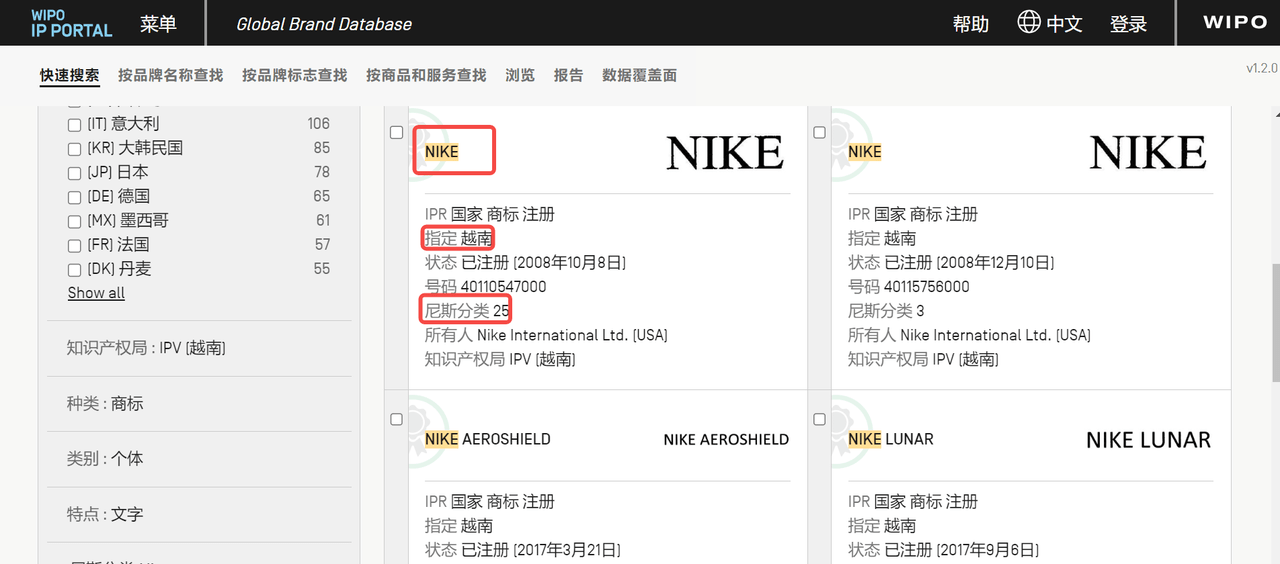Open the NIKE logo image for class 25
The width and height of the screenshot is (1280, 564).
[x=724, y=153]
